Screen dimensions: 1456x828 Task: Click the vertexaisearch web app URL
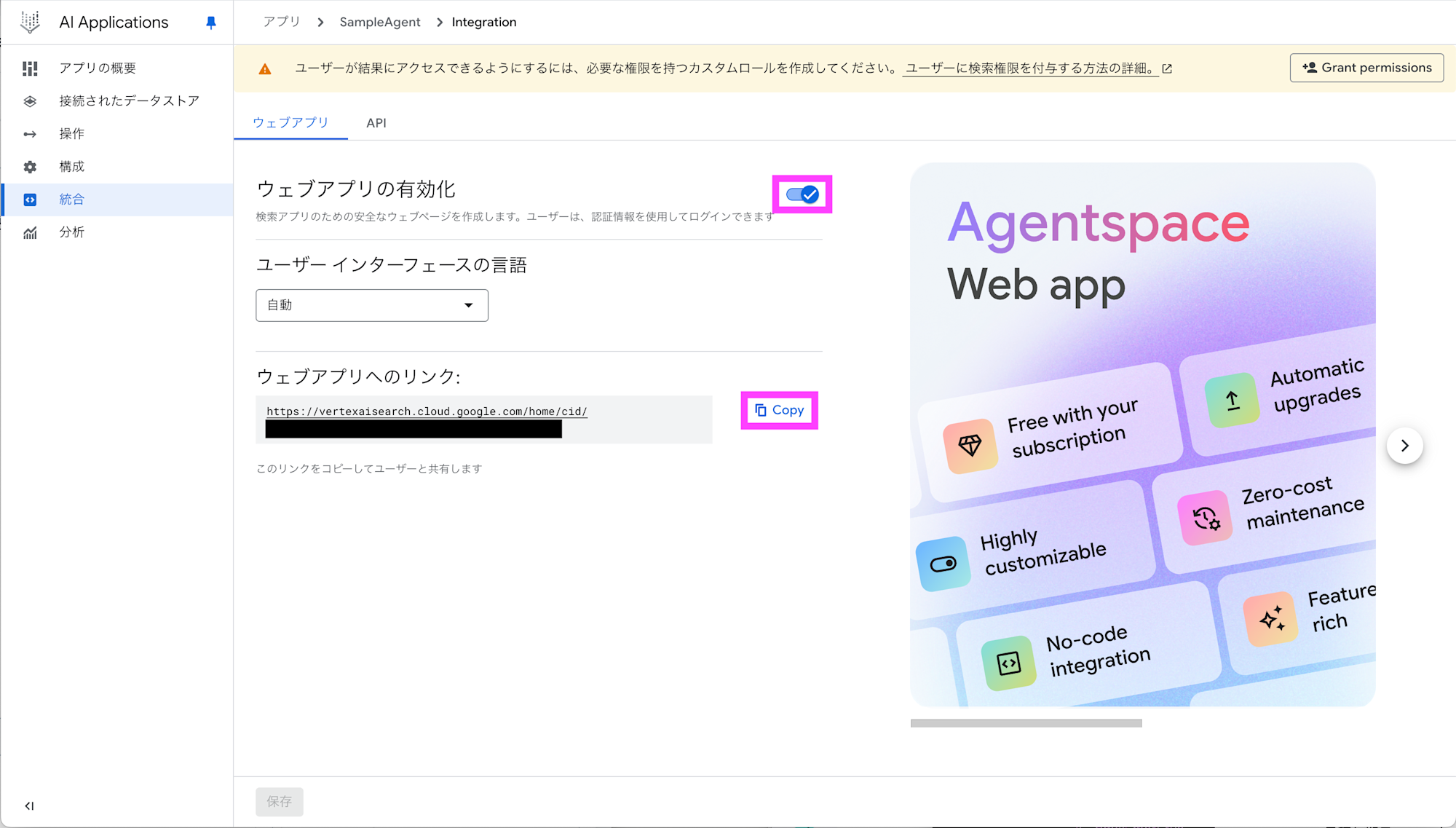click(x=427, y=411)
